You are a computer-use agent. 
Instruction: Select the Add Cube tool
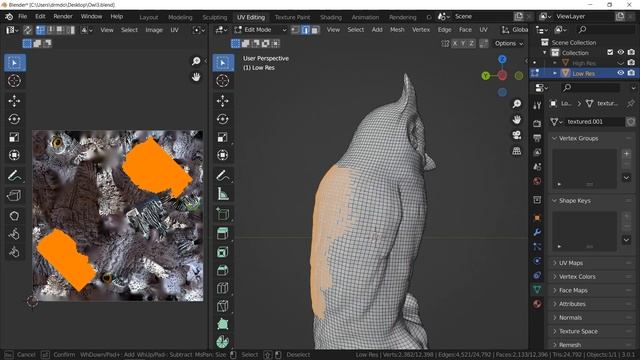click(223, 213)
